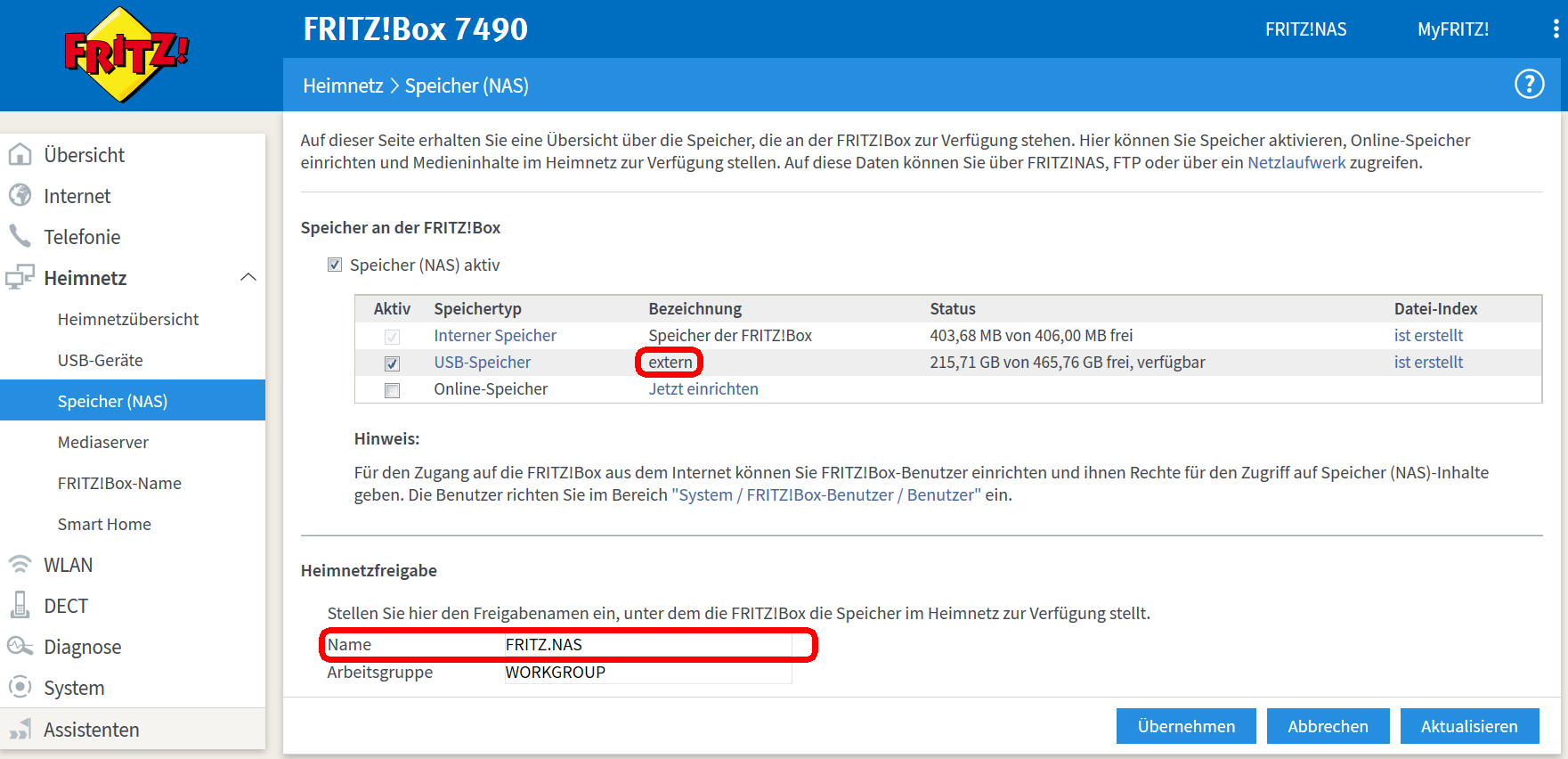Click the DECT handset icon
Image resolution: width=1568 pixels, height=759 pixels.
(x=20, y=606)
